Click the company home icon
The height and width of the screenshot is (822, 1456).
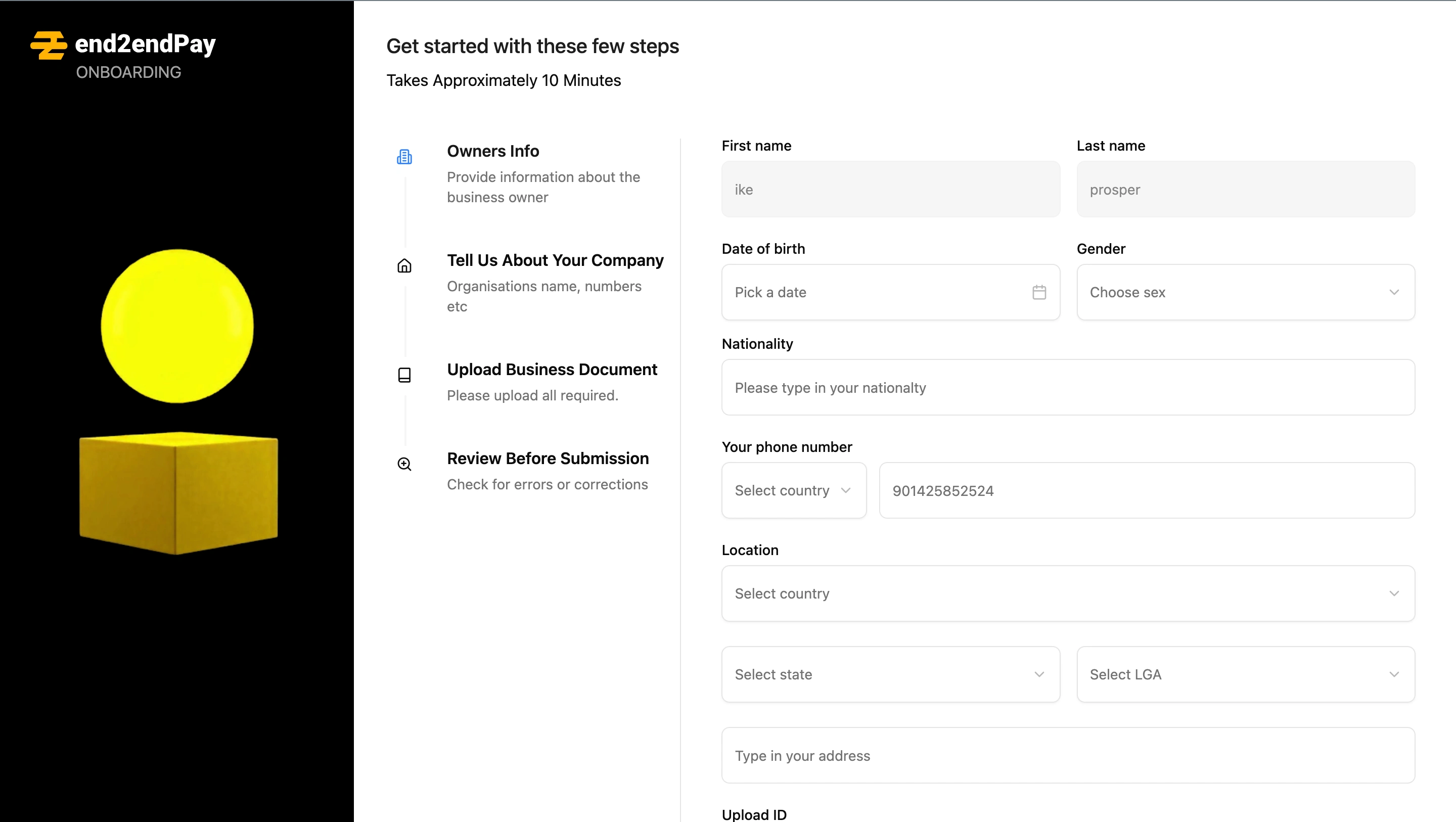tap(404, 266)
